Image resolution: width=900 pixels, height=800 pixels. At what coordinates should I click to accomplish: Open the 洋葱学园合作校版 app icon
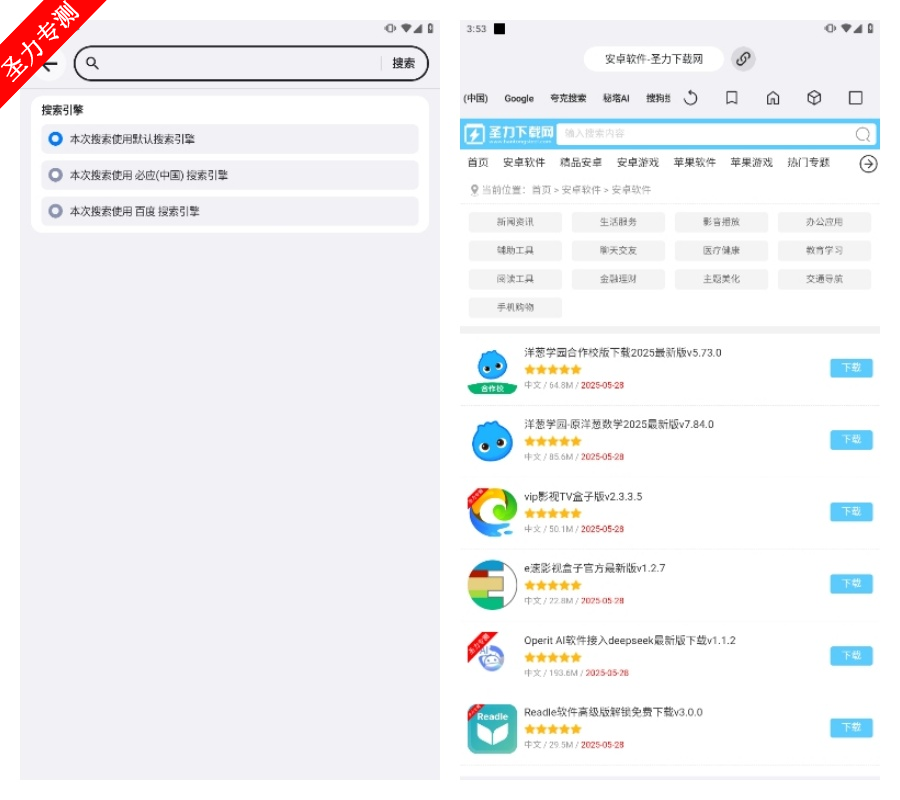(x=492, y=371)
